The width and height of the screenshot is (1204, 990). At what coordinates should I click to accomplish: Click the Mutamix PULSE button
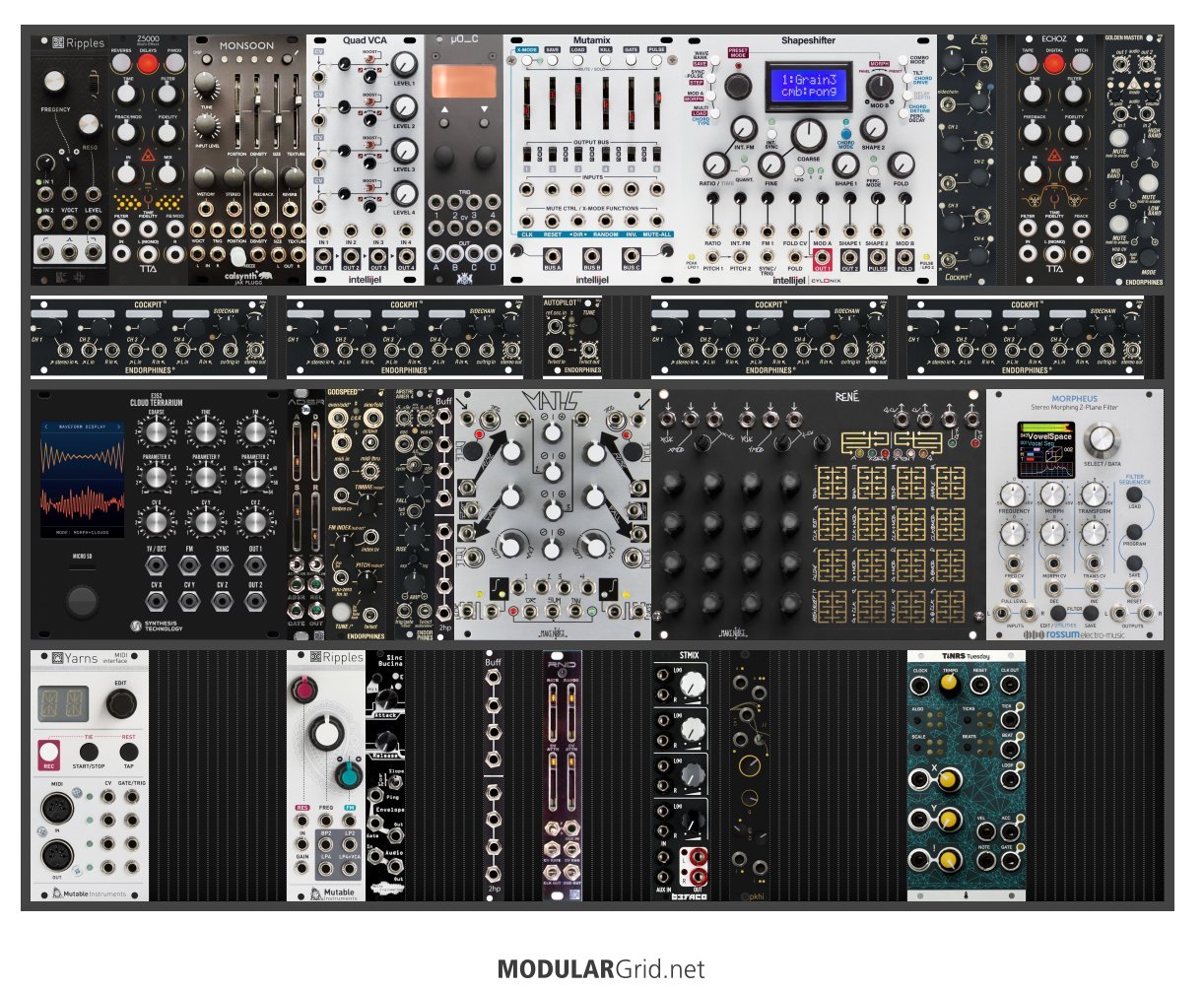(656, 61)
